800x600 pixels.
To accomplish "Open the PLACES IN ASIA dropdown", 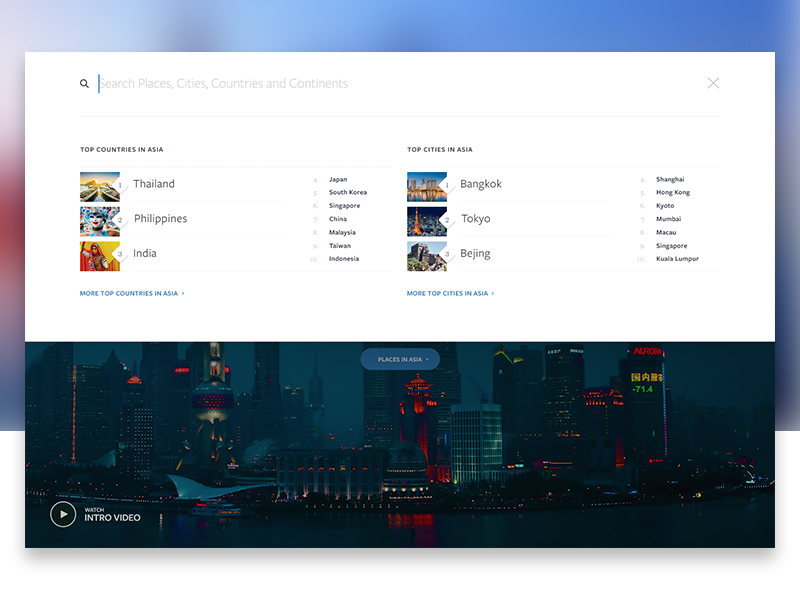I will (x=400, y=359).
